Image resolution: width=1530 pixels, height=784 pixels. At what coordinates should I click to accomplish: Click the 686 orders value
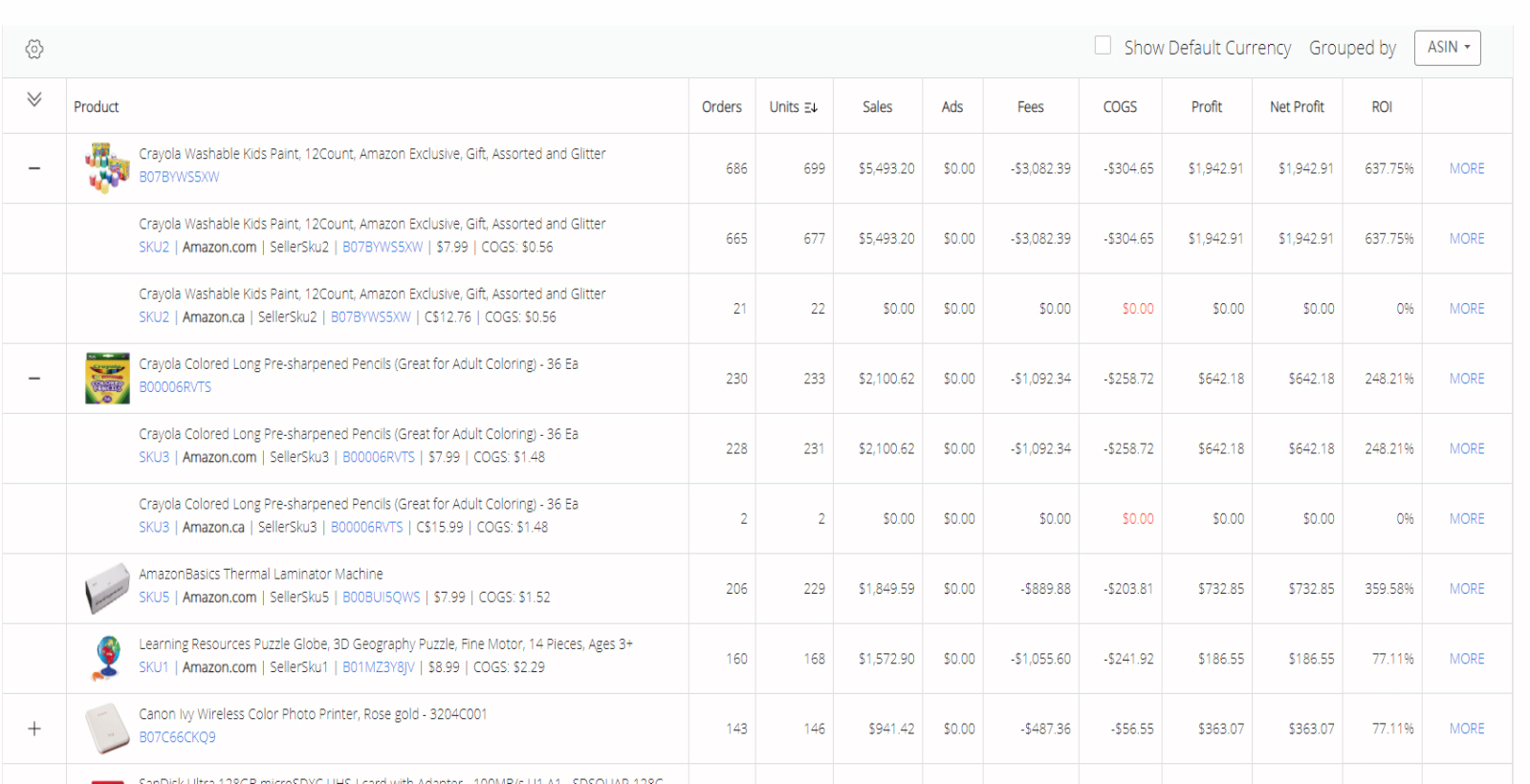coord(736,168)
